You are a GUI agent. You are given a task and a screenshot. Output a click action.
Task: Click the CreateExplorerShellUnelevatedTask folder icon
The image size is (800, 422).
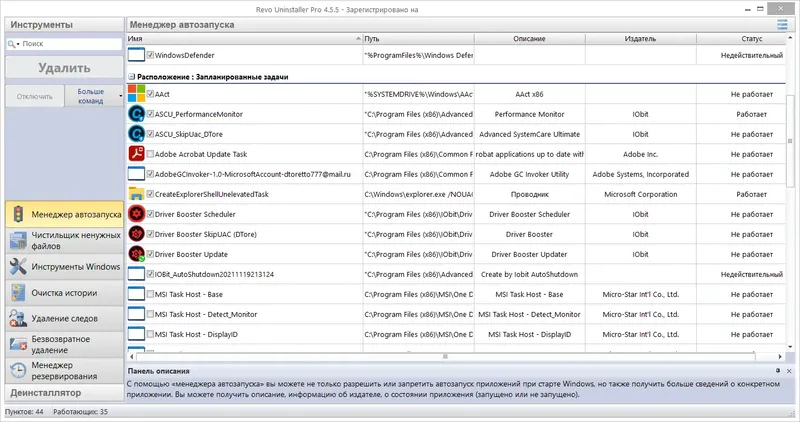point(136,194)
